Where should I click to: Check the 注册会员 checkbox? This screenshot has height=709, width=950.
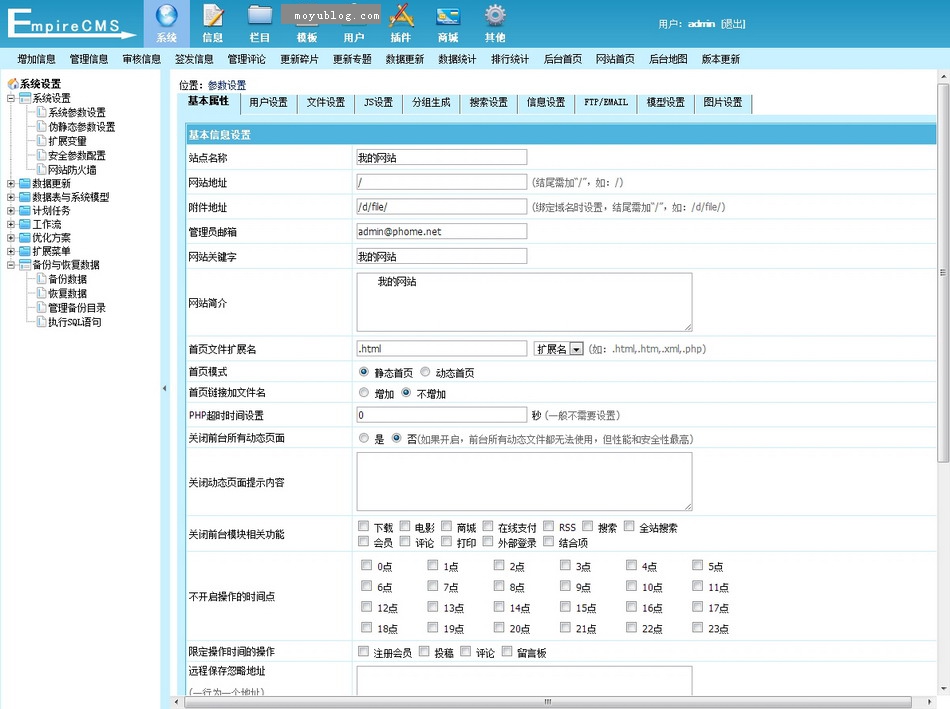point(363,651)
